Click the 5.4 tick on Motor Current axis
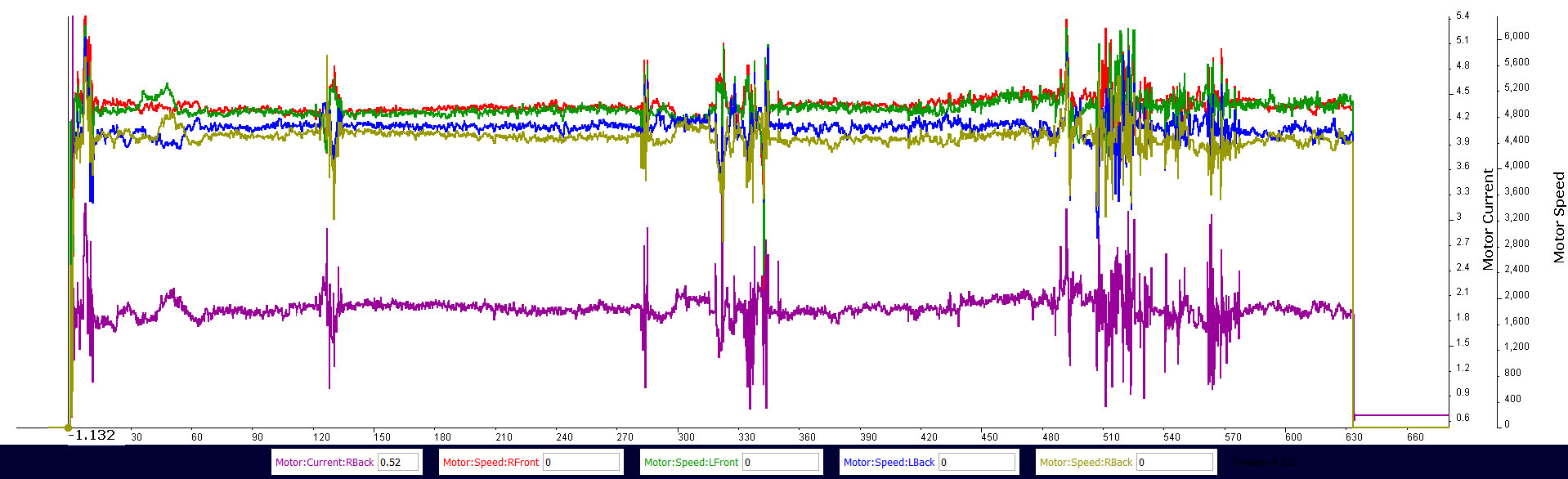 [x=1463, y=16]
